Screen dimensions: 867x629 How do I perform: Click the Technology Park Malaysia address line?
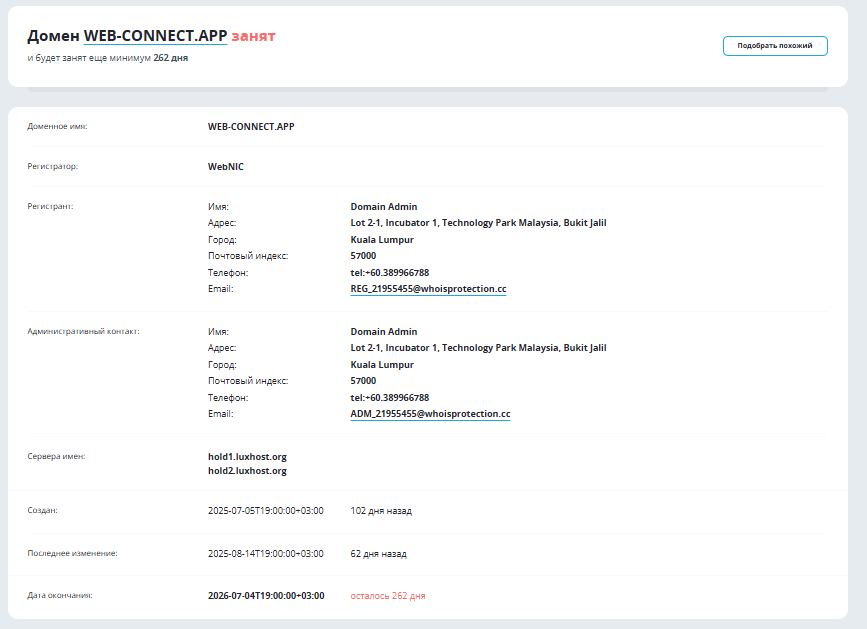[478, 223]
